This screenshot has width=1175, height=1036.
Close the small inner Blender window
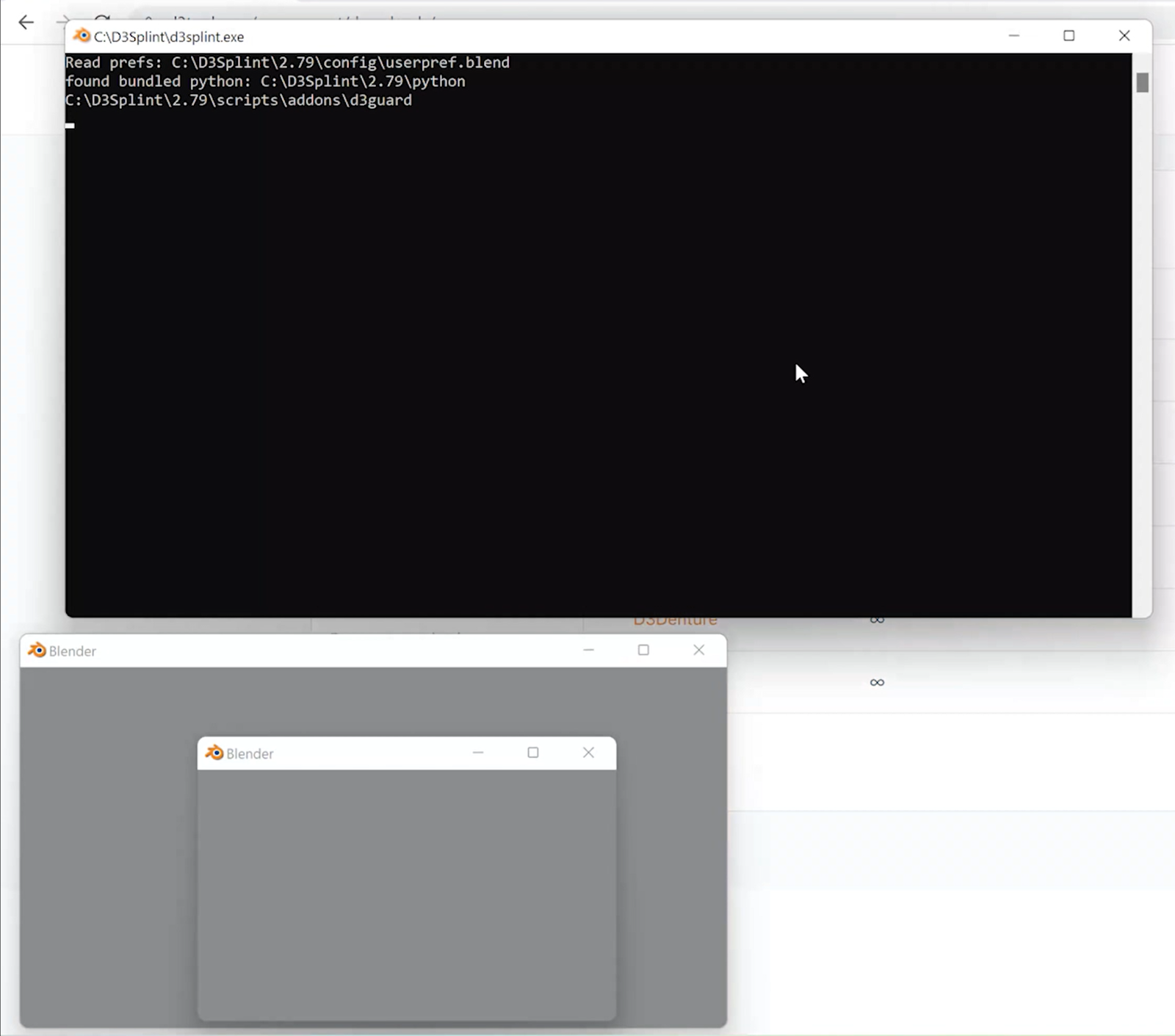coord(588,753)
